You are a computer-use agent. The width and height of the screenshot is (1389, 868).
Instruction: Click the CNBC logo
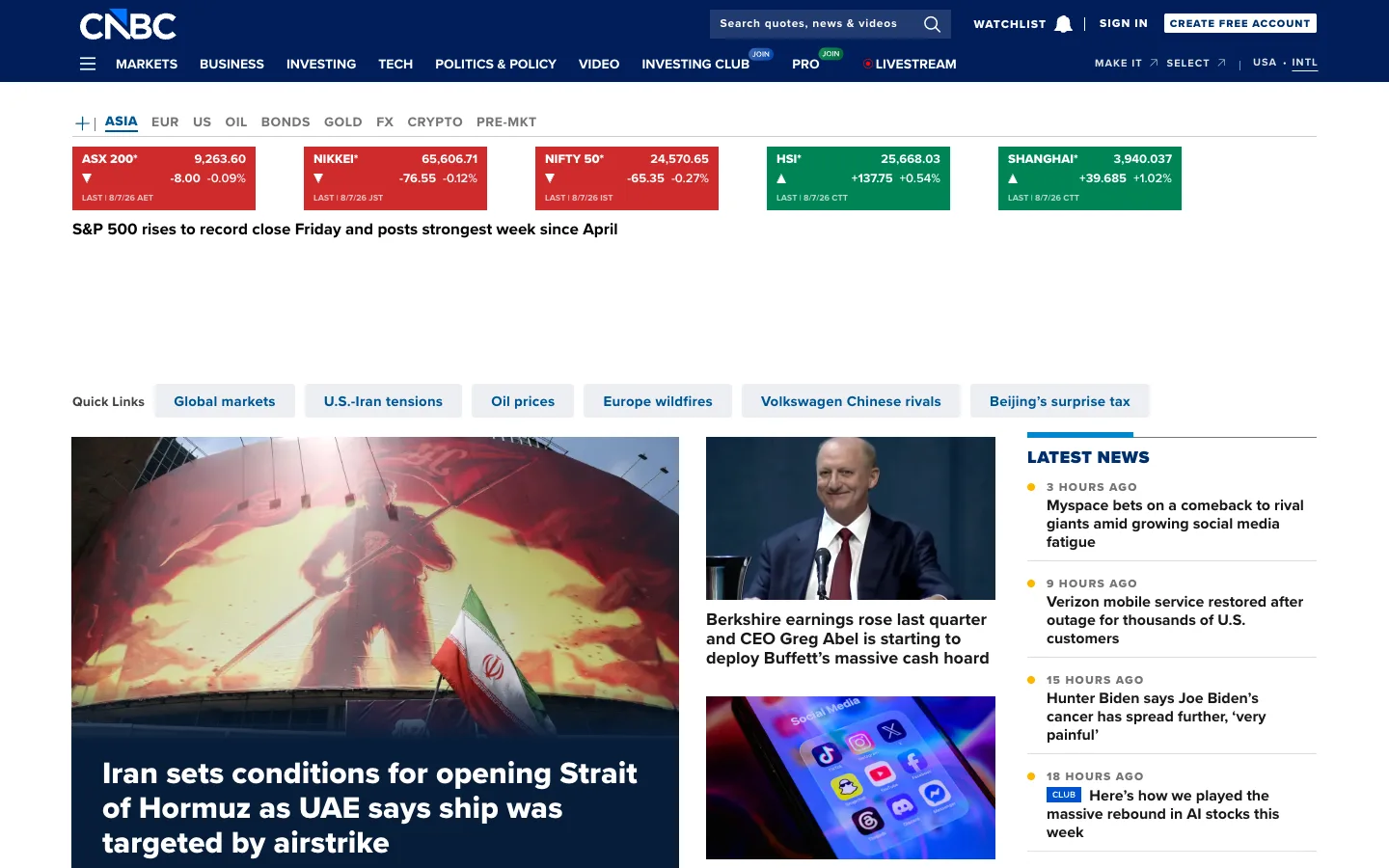(127, 25)
